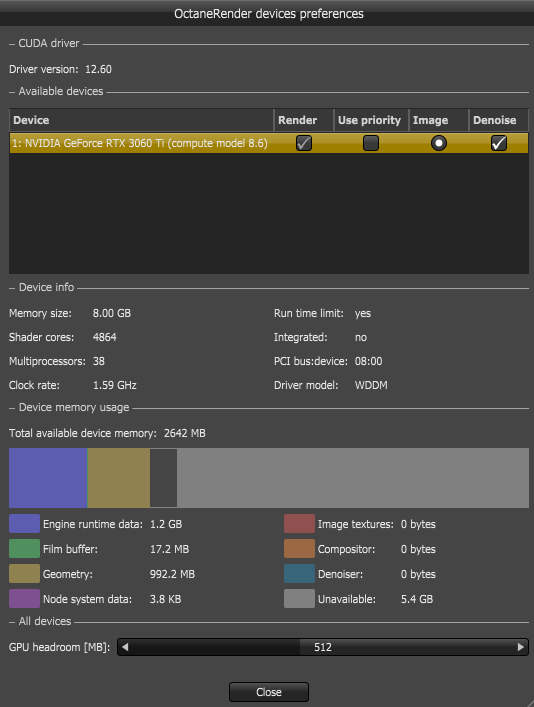
Task: Collapse the Device memory usage section
Action: [x=12, y=408]
